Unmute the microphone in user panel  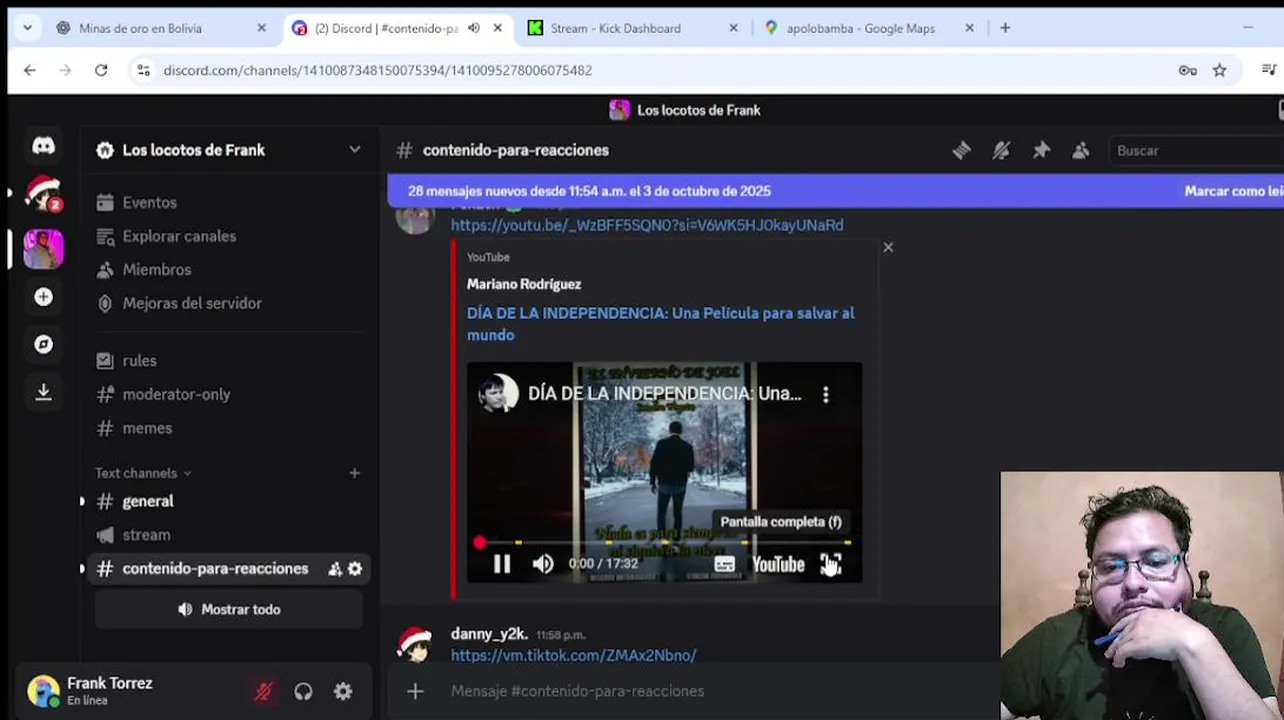point(263,691)
